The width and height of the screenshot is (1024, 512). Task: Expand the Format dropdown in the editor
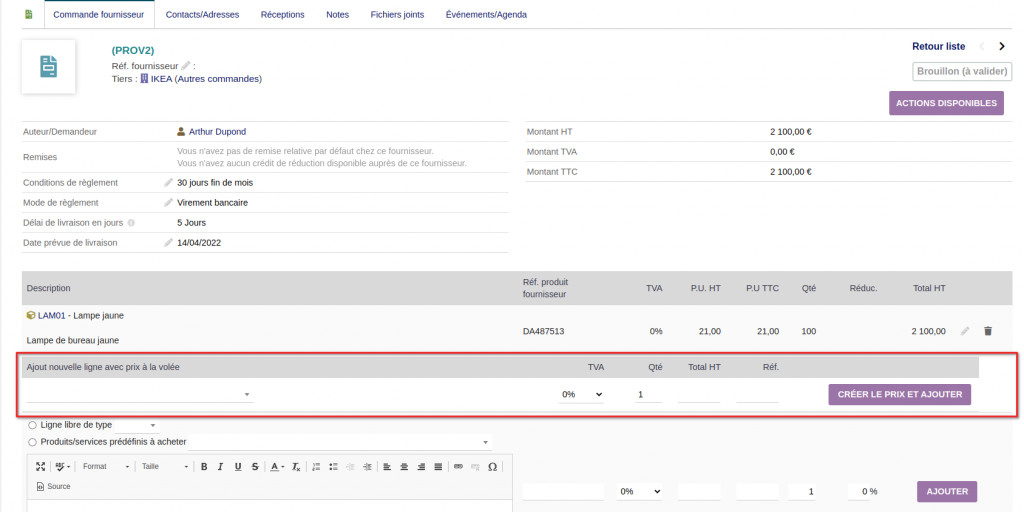pyautogui.click(x=105, y=466)
